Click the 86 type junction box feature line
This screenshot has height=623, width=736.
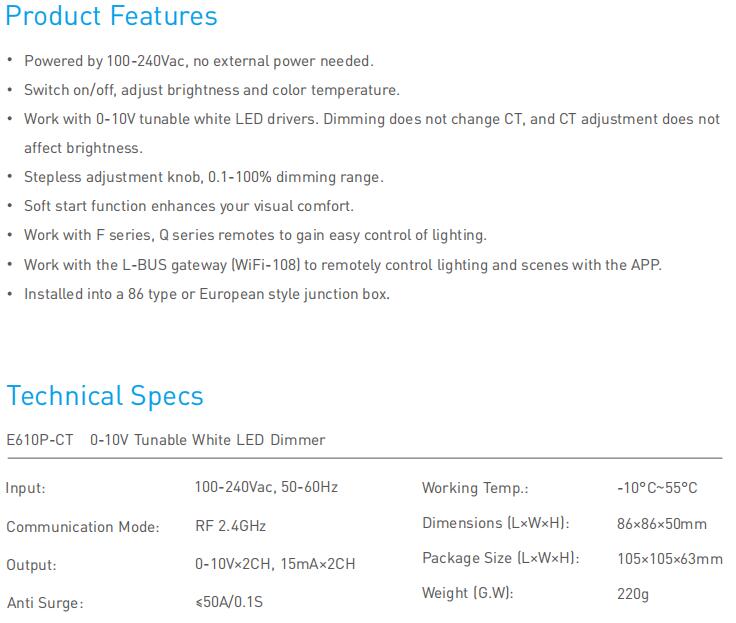[207, 294]
